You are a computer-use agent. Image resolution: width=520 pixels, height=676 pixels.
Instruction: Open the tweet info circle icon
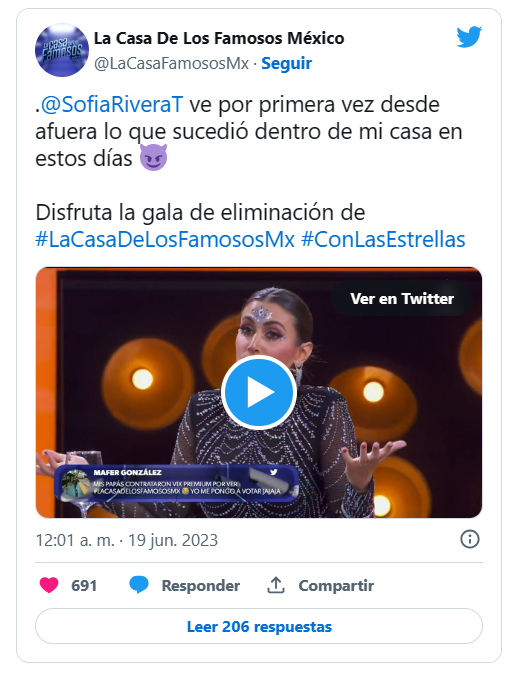pyautogui.click(x=470, y=539)
